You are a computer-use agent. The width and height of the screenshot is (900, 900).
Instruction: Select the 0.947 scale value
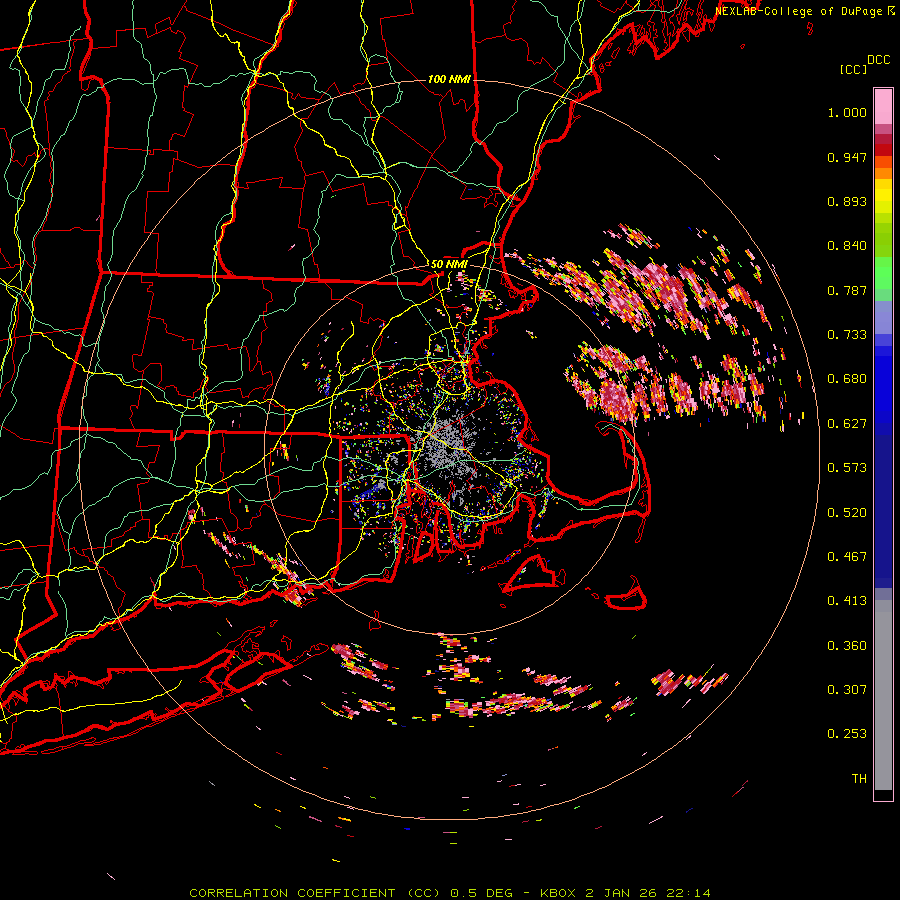coord(847,157)
